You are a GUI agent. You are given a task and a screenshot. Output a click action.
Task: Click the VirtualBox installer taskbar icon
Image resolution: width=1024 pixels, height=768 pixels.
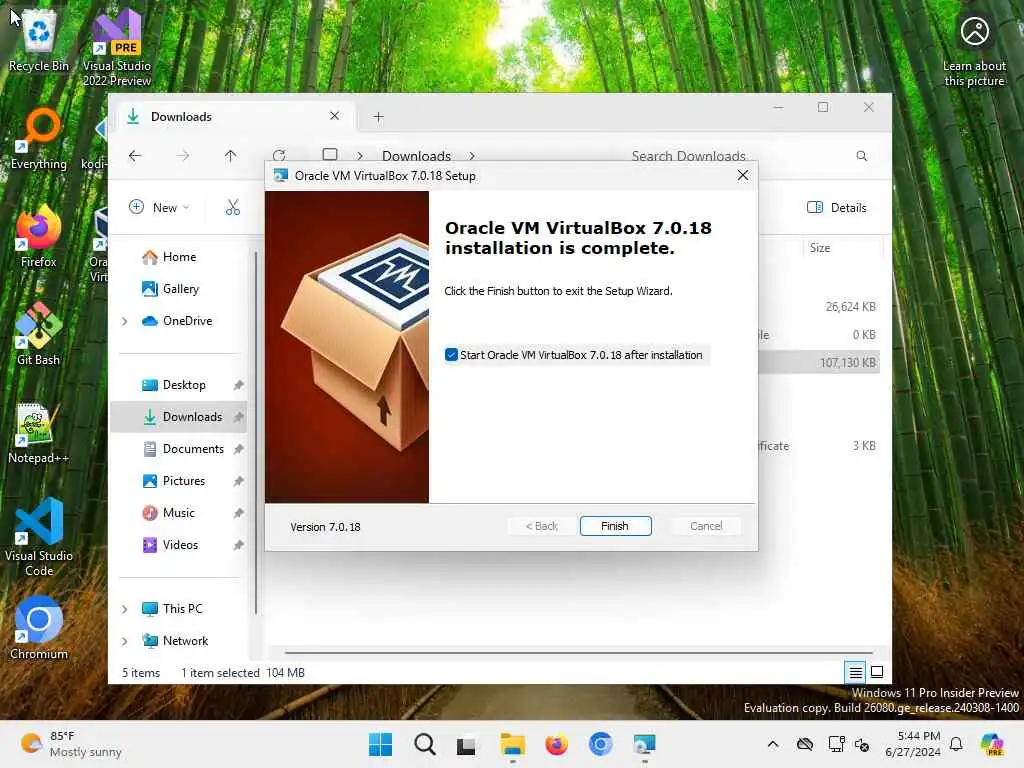644,744
